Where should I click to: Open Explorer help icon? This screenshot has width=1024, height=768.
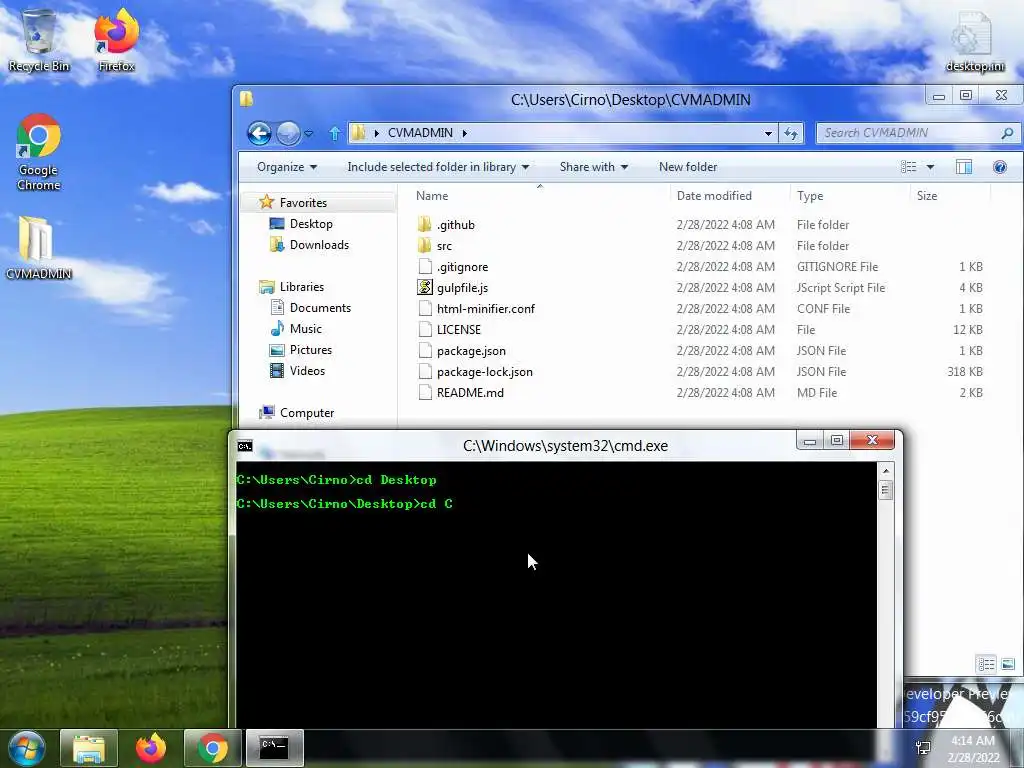pos(999,167)
